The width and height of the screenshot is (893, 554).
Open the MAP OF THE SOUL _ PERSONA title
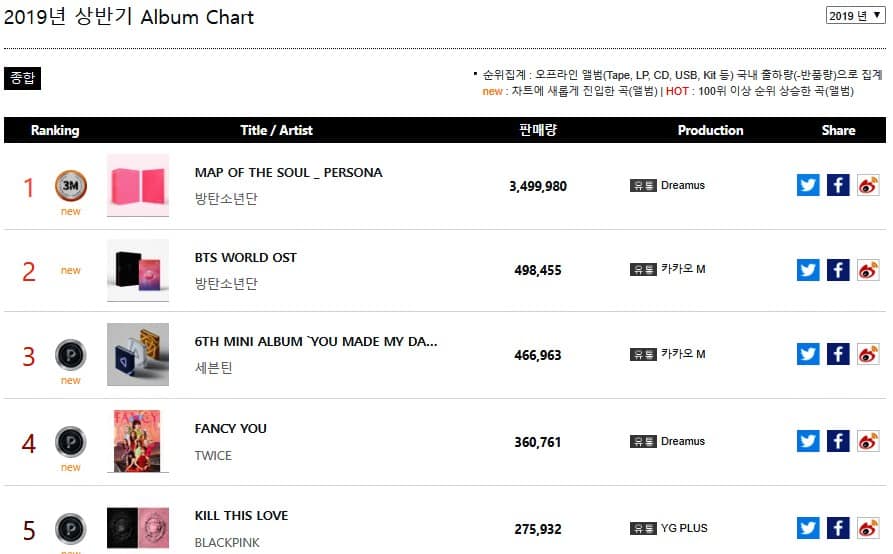pyautogui.click(x=288, y=172)
